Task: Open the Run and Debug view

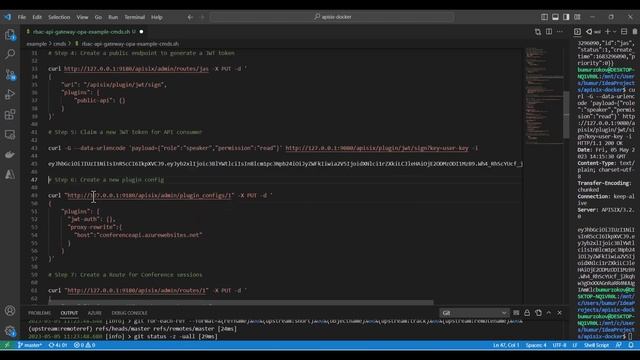Action: coord(10,94)
